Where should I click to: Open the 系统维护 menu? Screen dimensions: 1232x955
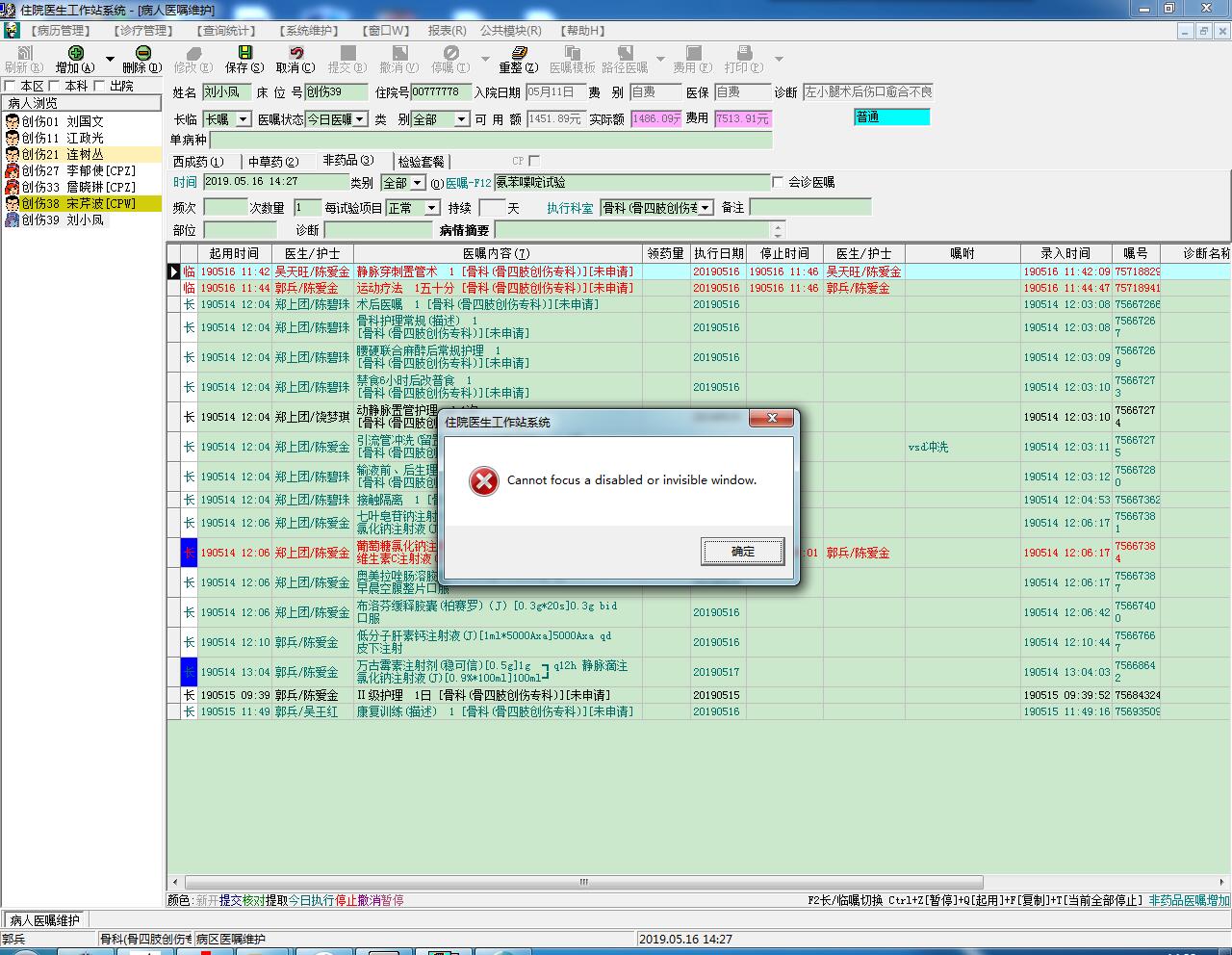(x=310, y=31)
